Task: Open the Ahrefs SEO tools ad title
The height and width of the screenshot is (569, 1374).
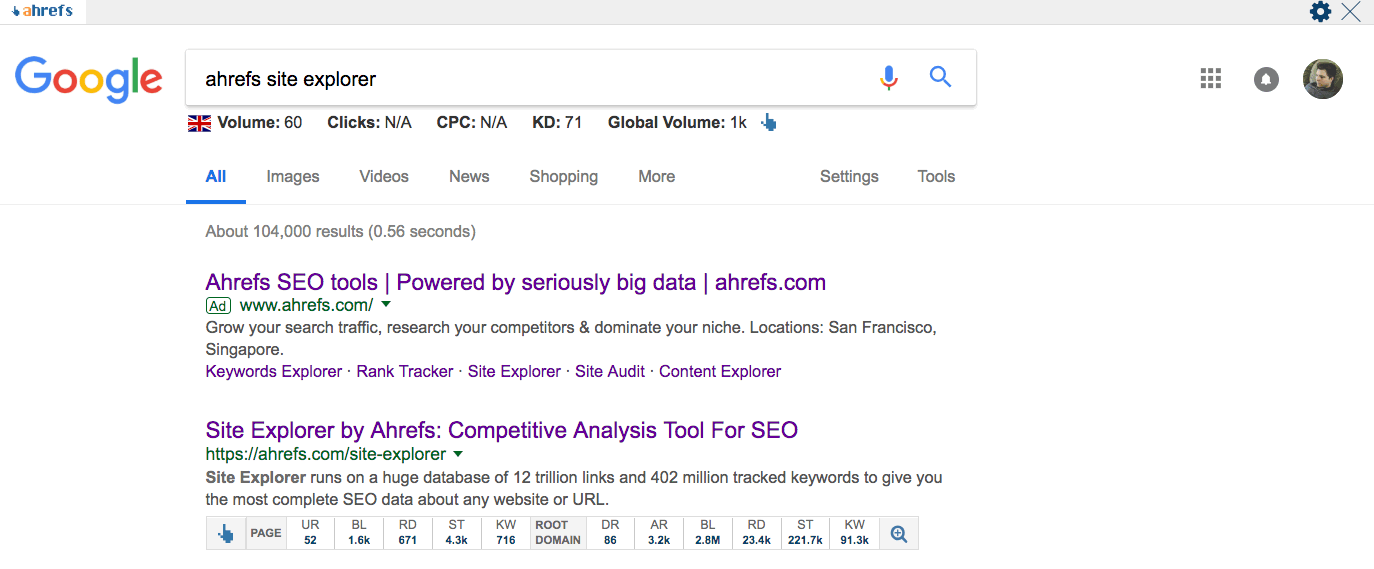Action: coord(516,282)
